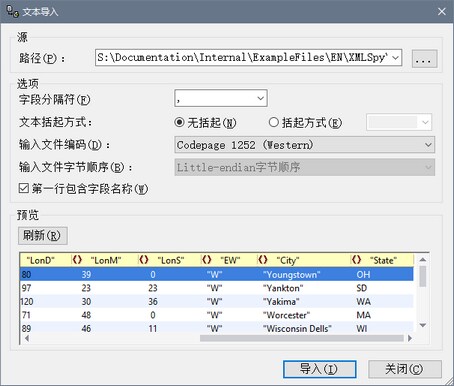Select the 括起方式 radio button
Viewport: 454px width, 386px height.
[274, 122]
